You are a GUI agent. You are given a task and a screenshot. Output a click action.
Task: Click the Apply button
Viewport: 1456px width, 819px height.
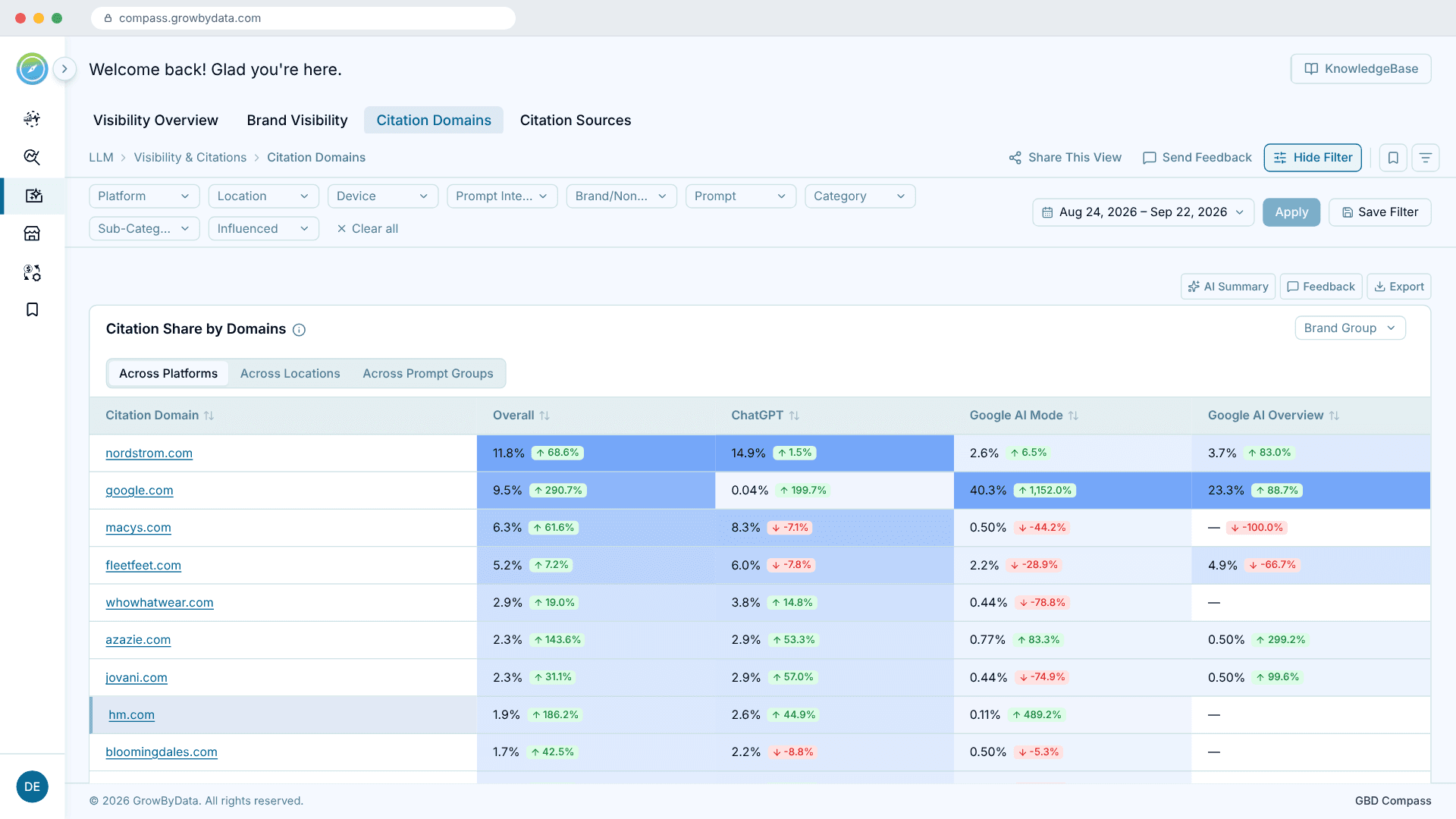[1291, 212]
